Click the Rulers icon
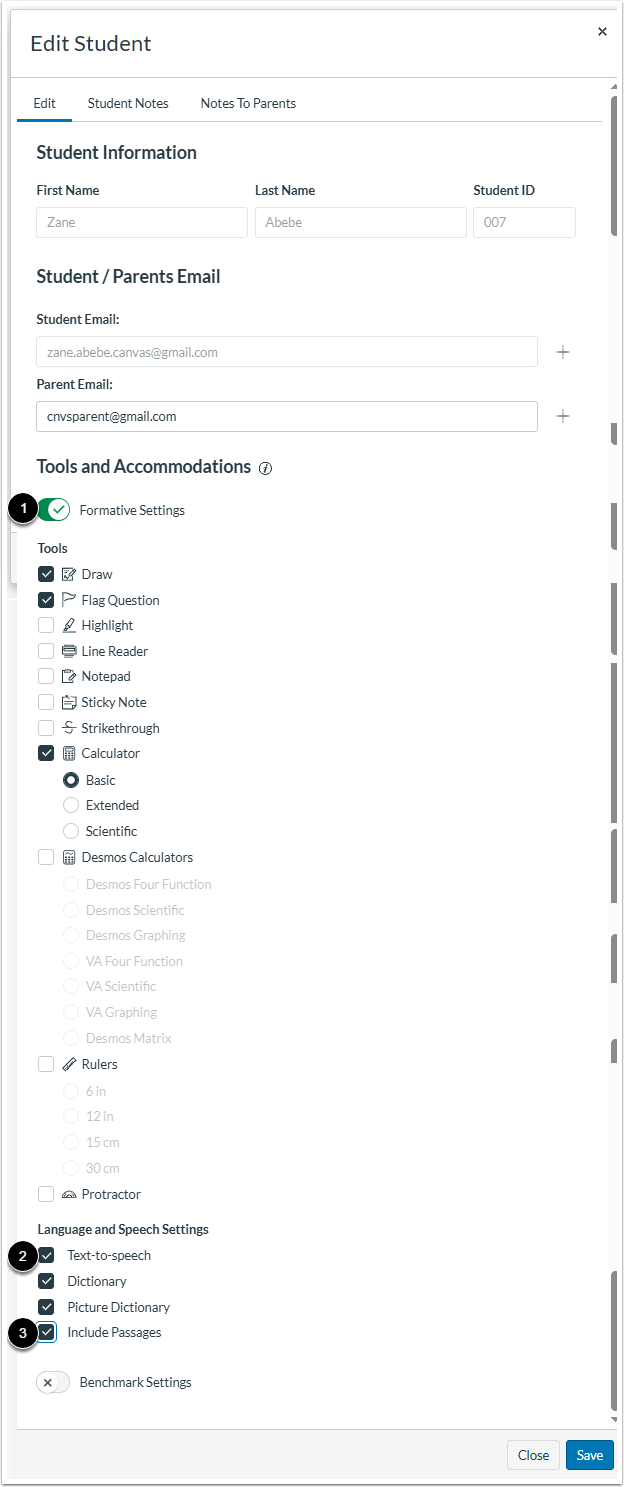 point(68,1063)
